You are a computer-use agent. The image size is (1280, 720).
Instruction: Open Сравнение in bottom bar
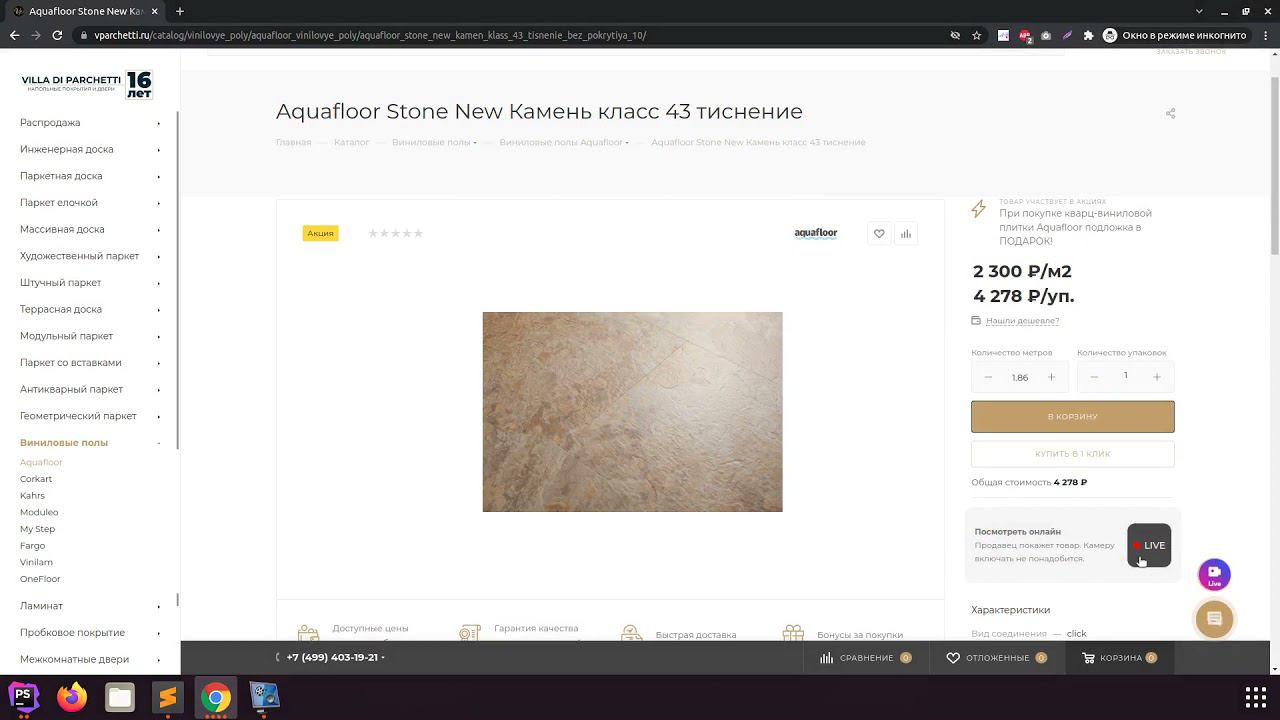point(866,658)
